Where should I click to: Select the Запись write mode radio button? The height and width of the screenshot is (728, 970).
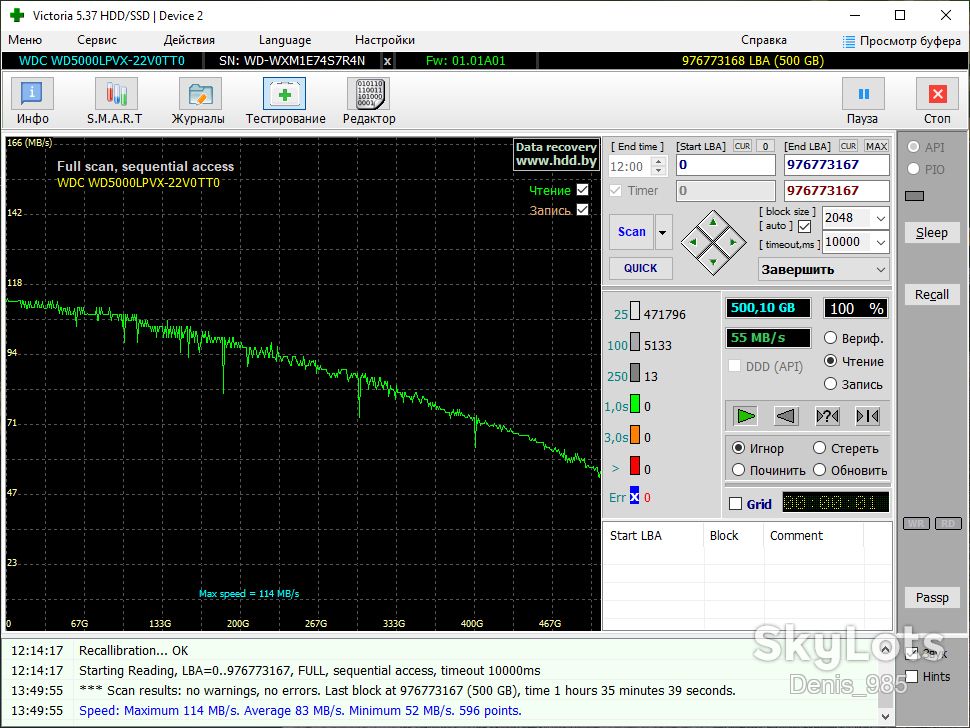pyautogui.click(x=830, y=384)
